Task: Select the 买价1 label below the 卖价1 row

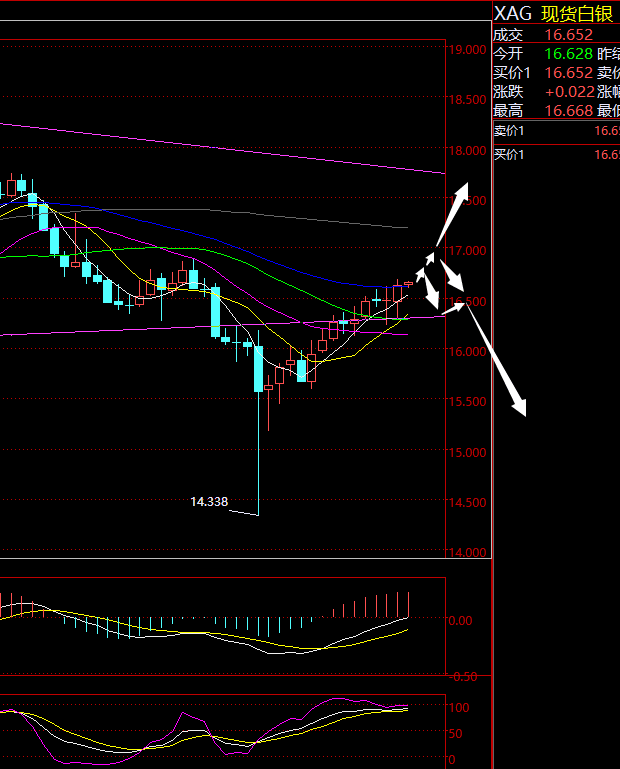Action: [509, 154]
